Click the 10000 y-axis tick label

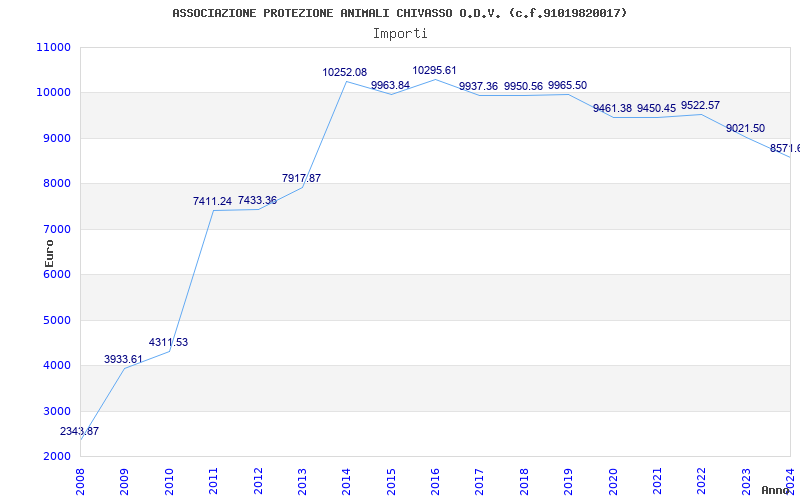tap(53, 93)
